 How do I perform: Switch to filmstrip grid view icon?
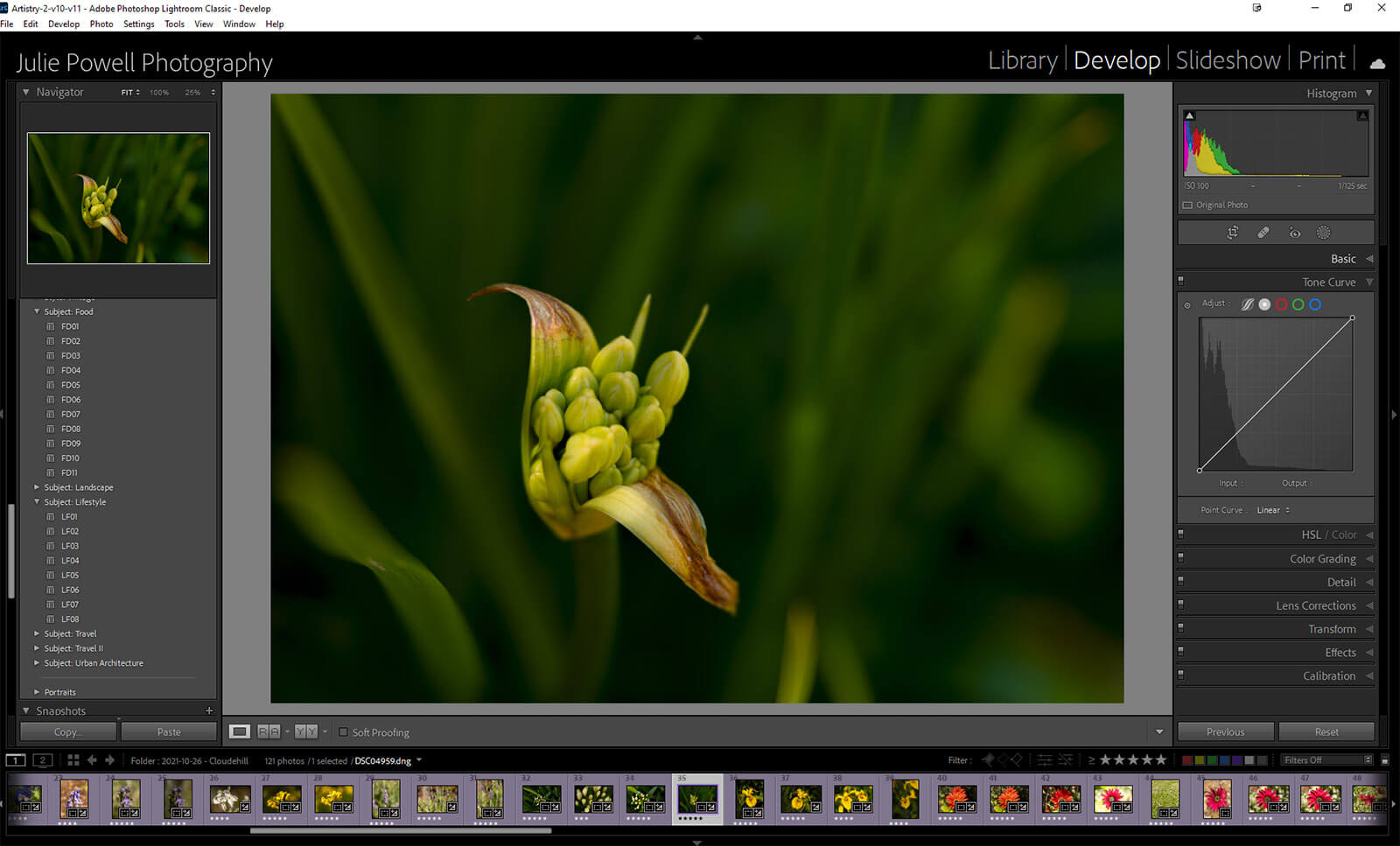(x=73, y=760)
